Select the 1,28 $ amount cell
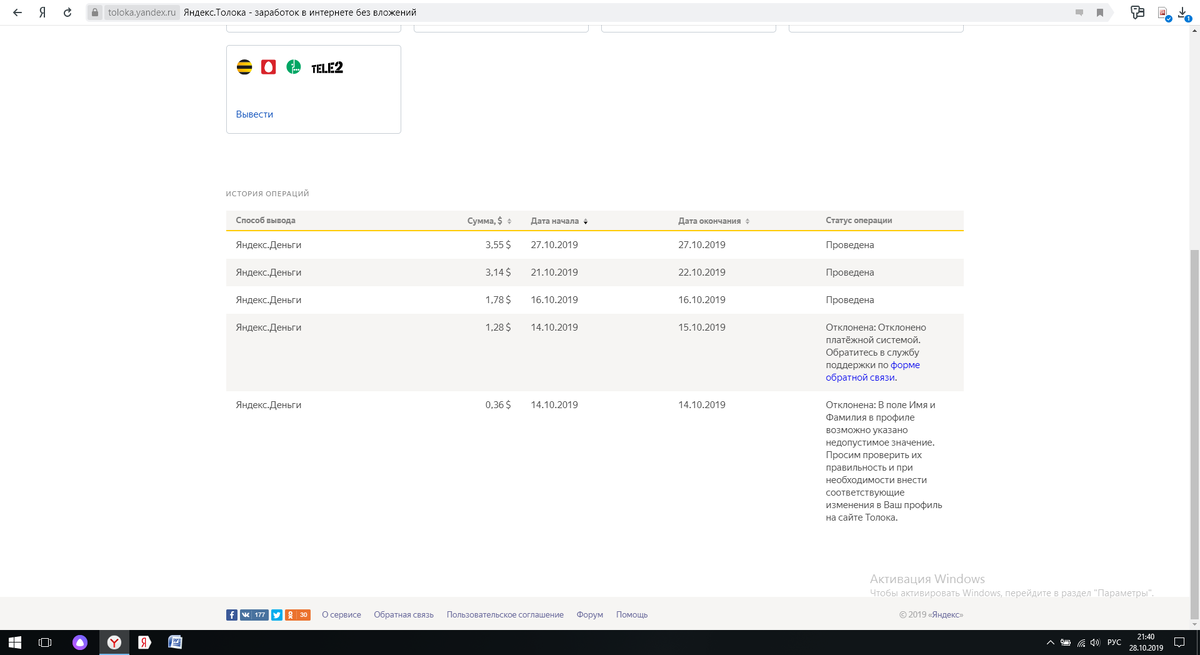1200x655 pixels. pos(498,327)
